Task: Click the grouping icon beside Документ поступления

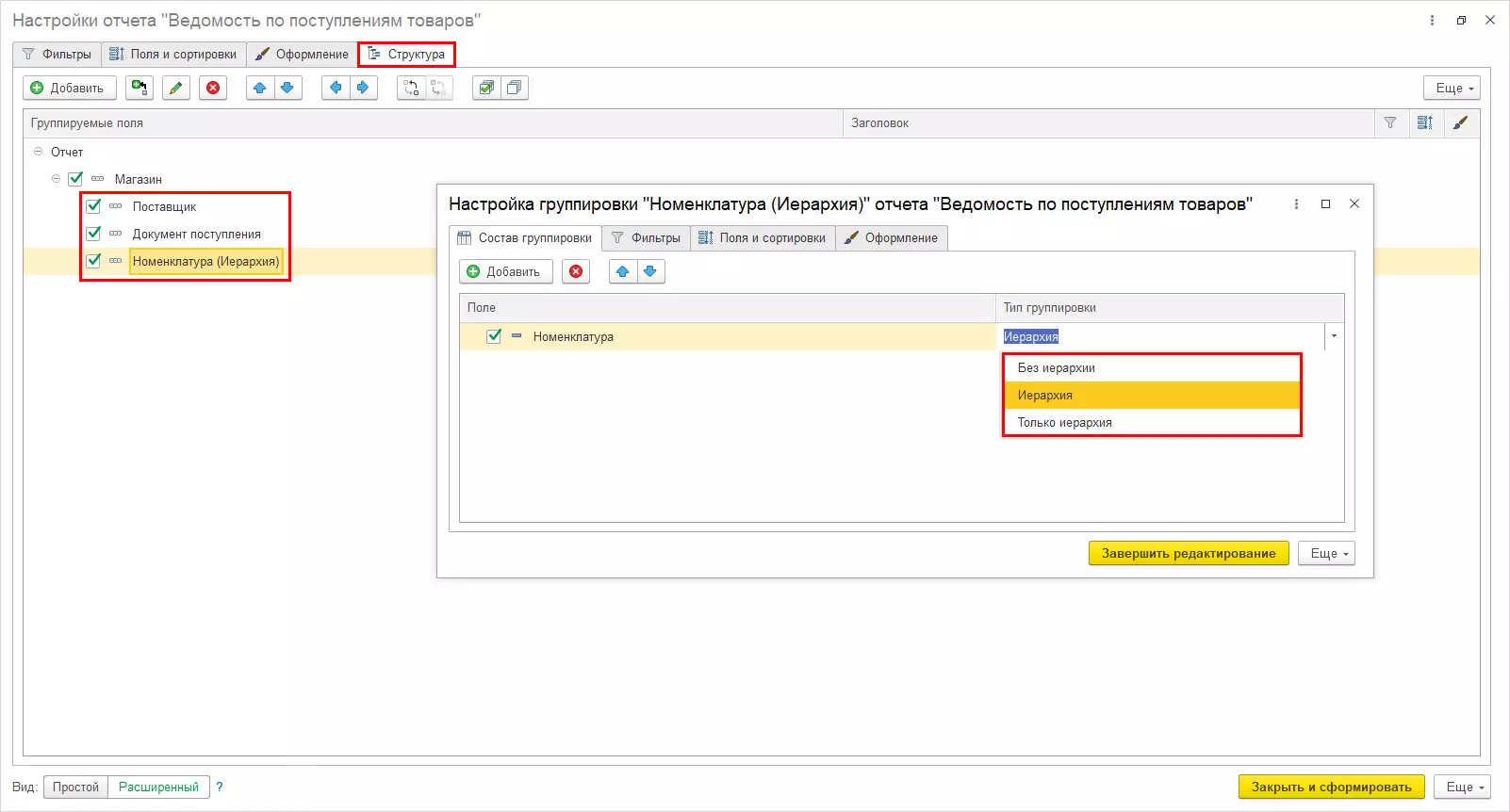Action: tap(115, 234)
